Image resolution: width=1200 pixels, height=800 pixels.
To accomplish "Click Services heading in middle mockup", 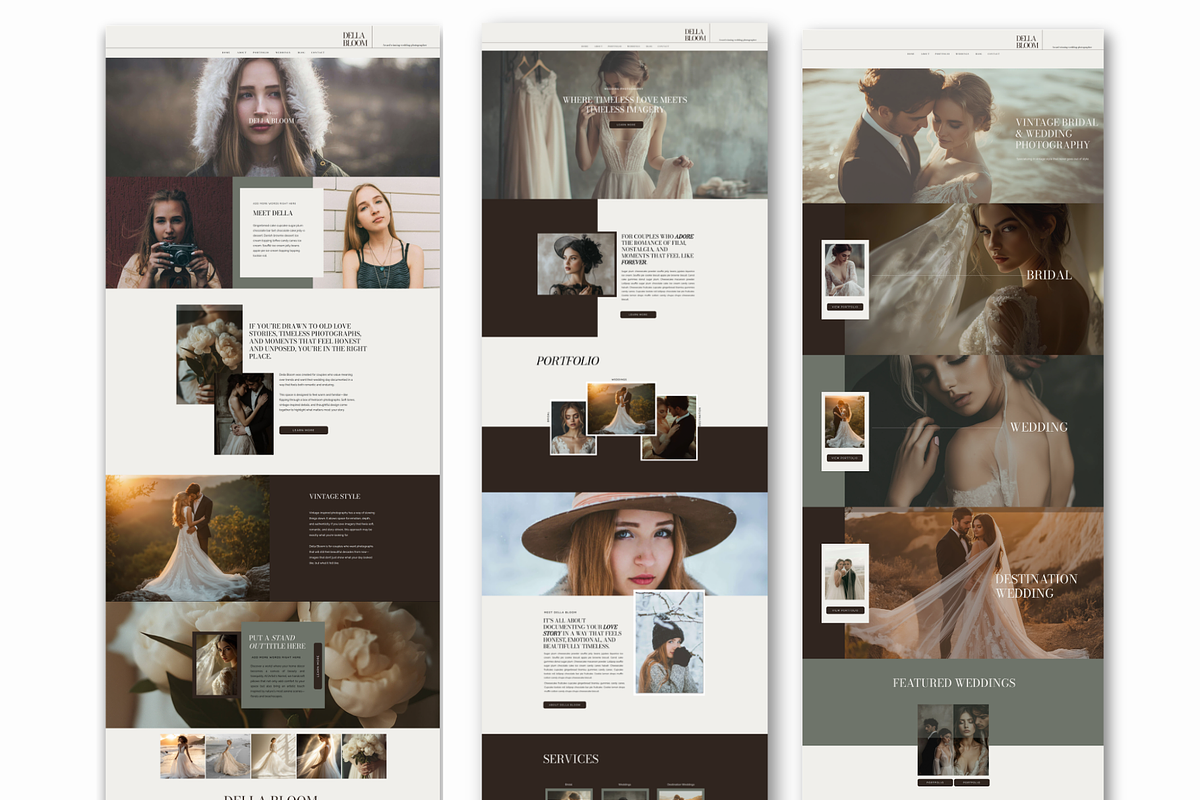I will tap(571, 759).
